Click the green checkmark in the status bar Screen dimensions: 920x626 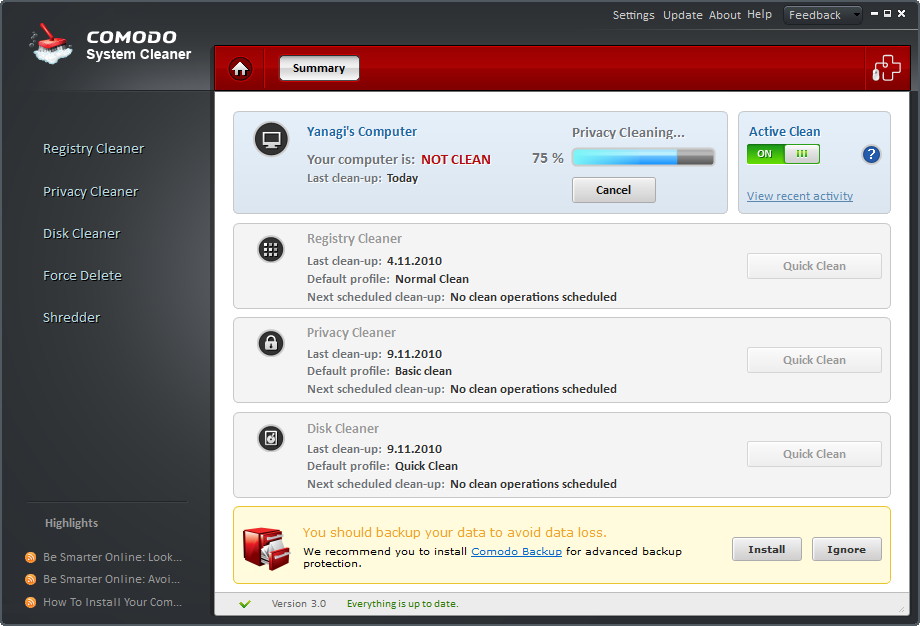pyautogui.click(x=245, y=604)
